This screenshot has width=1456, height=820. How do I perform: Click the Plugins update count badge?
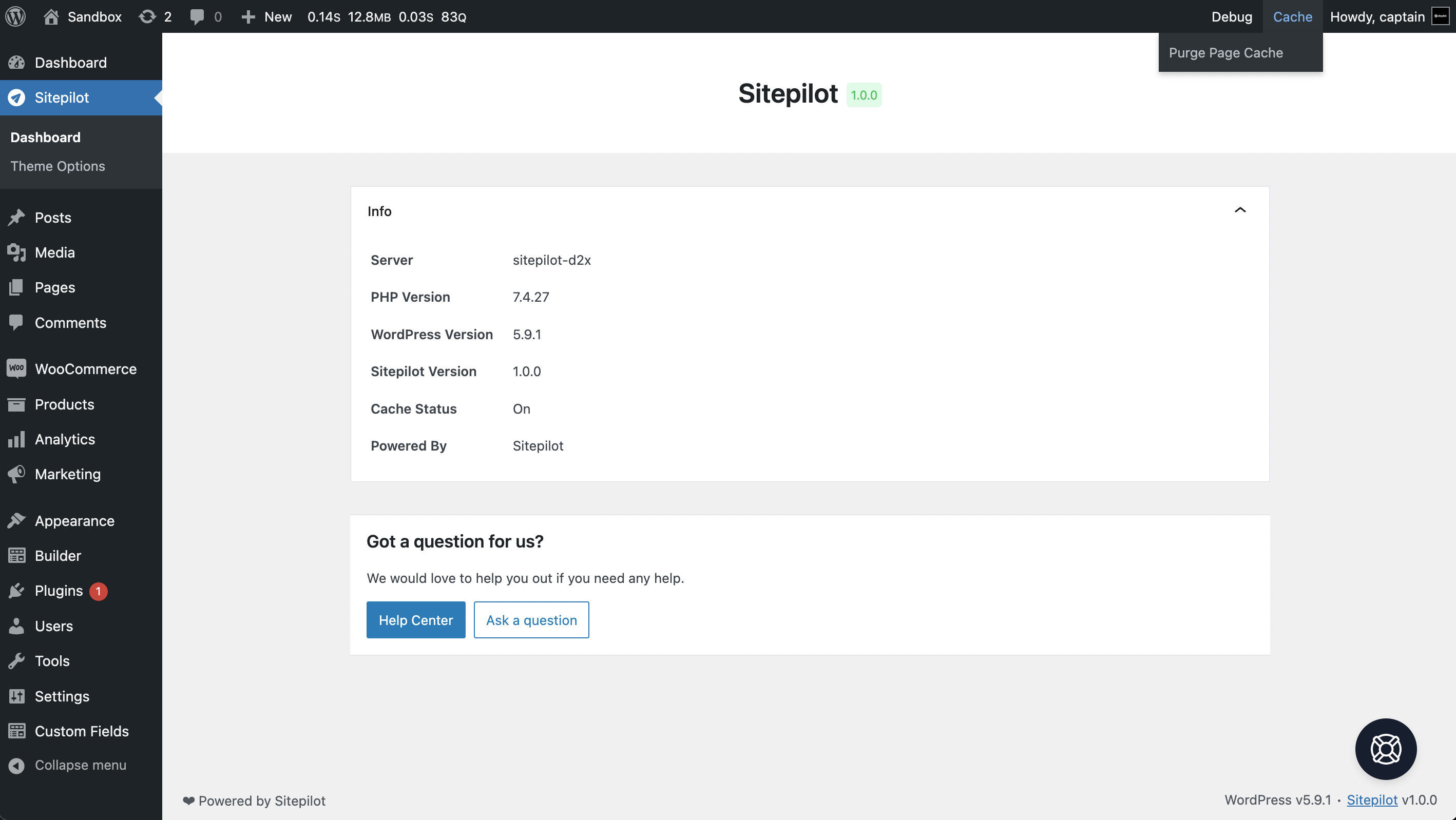coord(99,591)
